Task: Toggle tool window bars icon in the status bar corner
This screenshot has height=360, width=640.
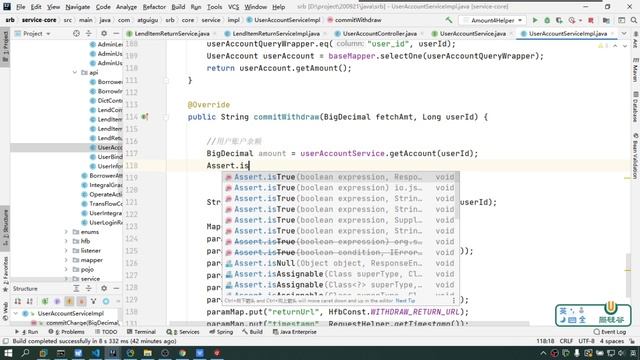Action: (x=5, y=341)
